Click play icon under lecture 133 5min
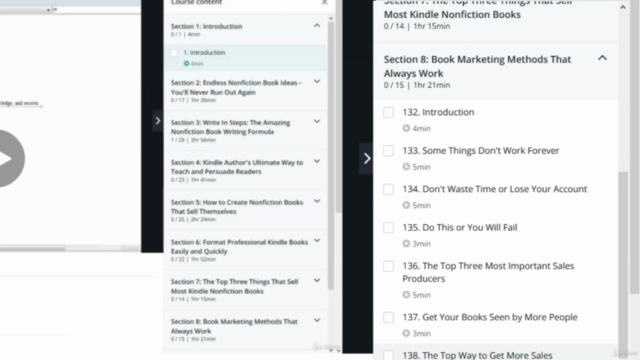Image resolution: width=640 pixels, height=360 pixels. (x=406, y=167)
